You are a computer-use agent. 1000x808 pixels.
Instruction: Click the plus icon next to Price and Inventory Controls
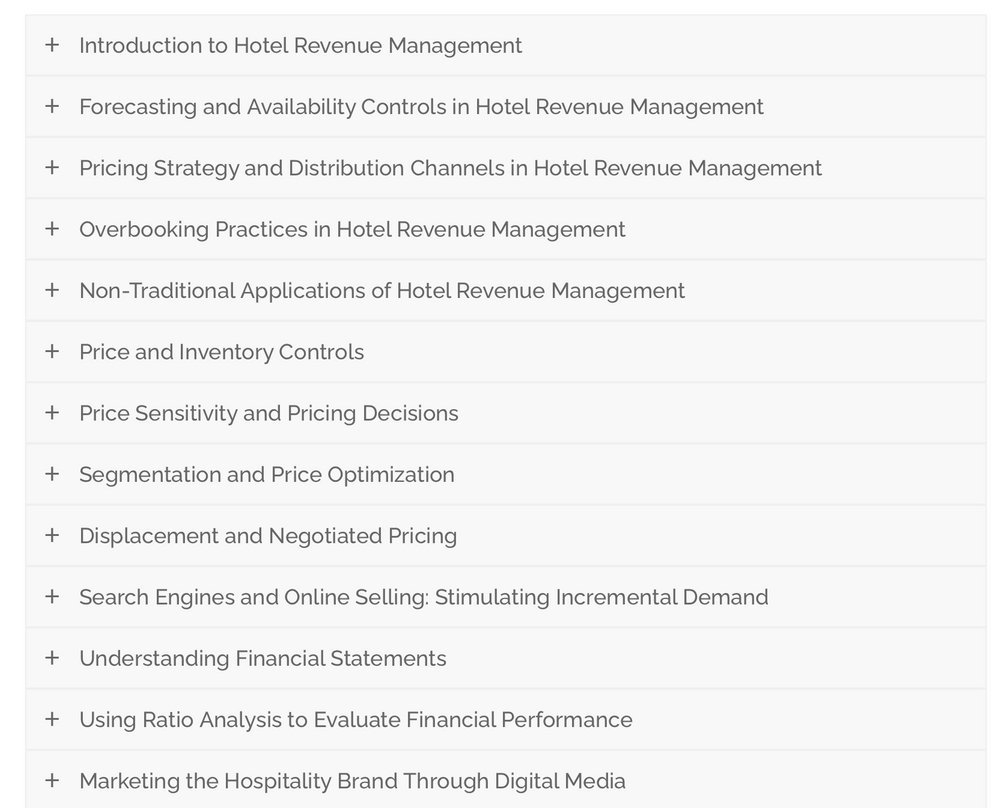[x=52, y=351]
